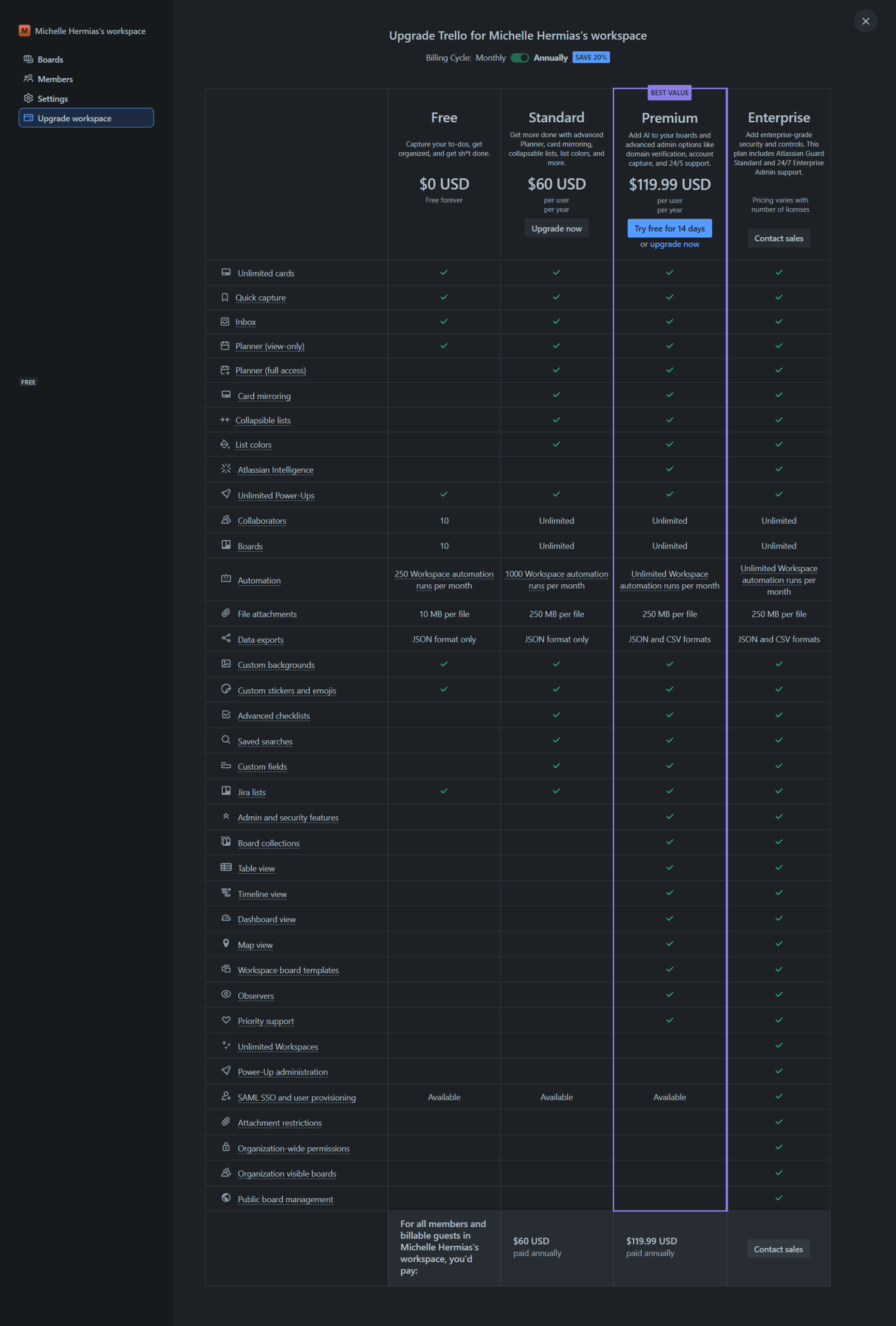Click Upgrade now button for Standard

pyautogui.click(x=557, y=228)
